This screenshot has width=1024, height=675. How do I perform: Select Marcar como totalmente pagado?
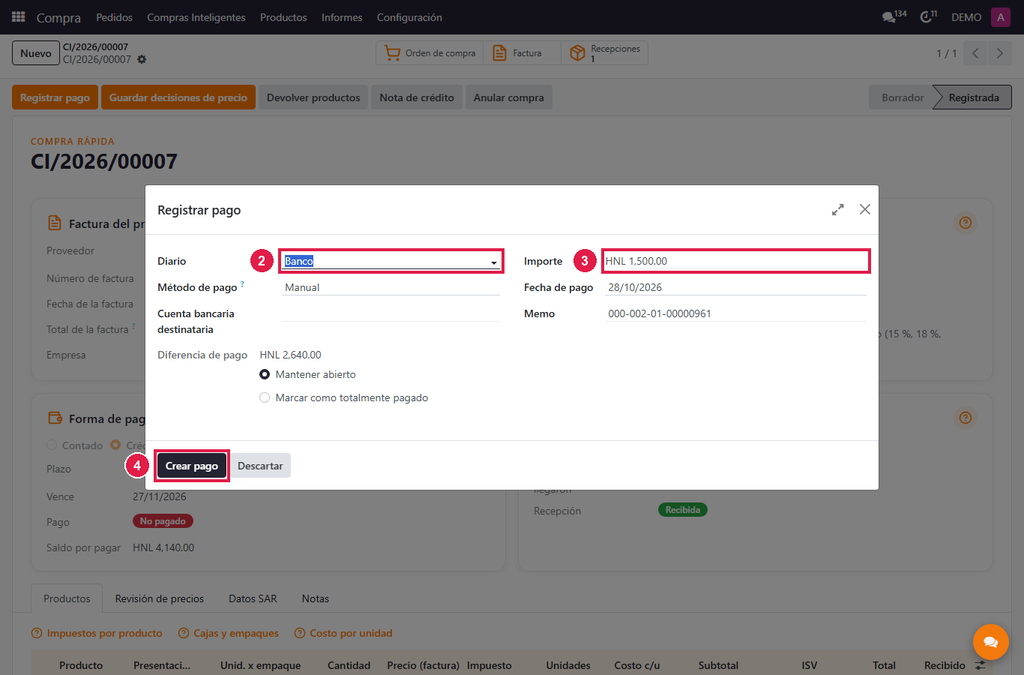click(264, 398)
